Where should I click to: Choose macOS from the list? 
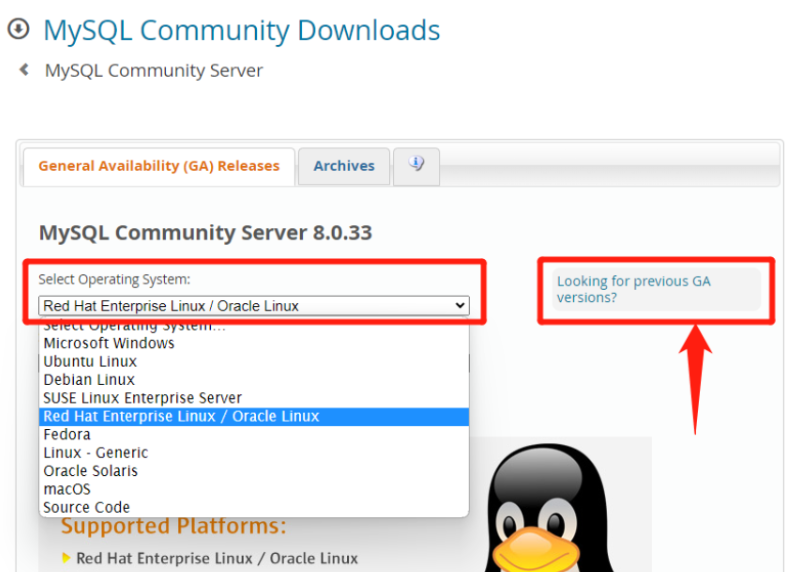click(254, 490)
